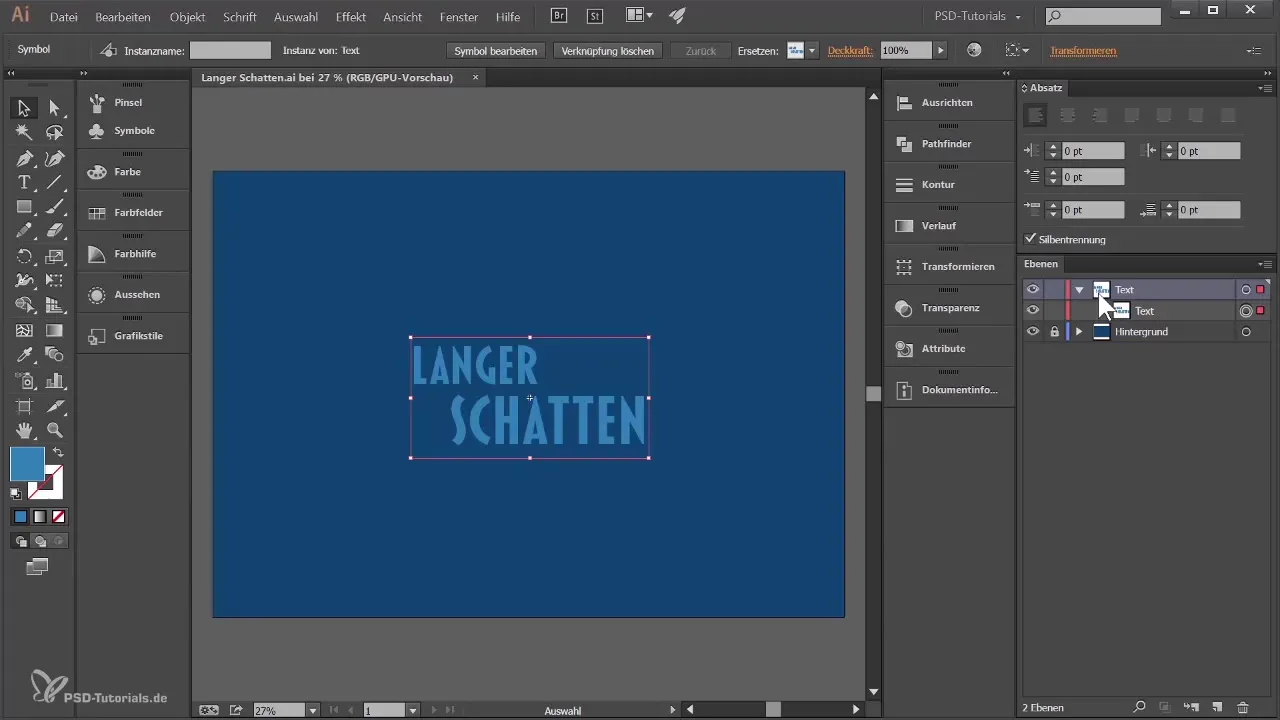Open the Fenster menu
Viewport: 1280px width, 720px height.
459,17
